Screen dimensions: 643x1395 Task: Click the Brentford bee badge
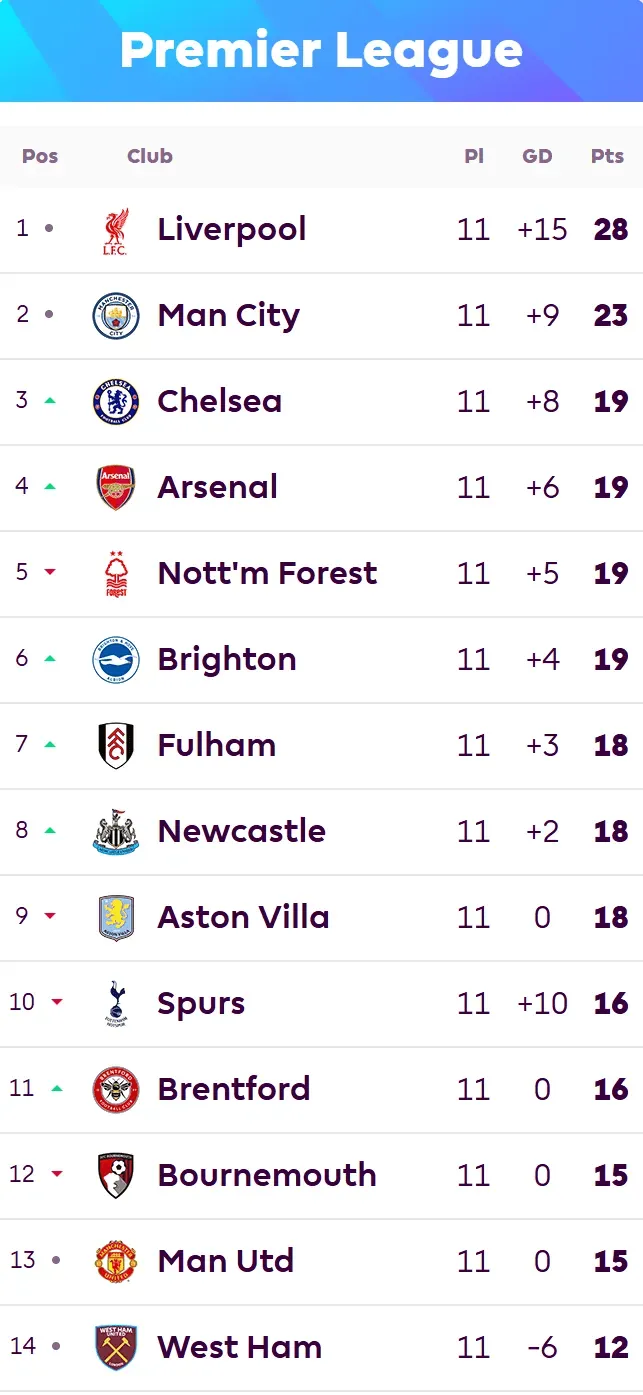116,1090
